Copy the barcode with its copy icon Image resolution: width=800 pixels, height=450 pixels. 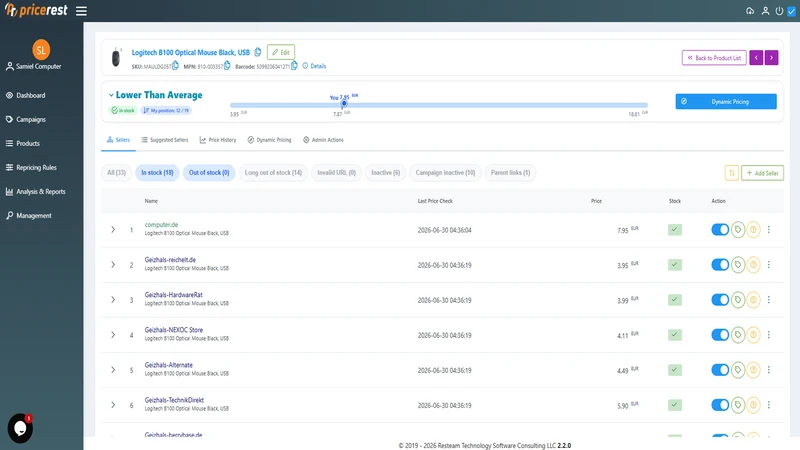click(294, 65)
